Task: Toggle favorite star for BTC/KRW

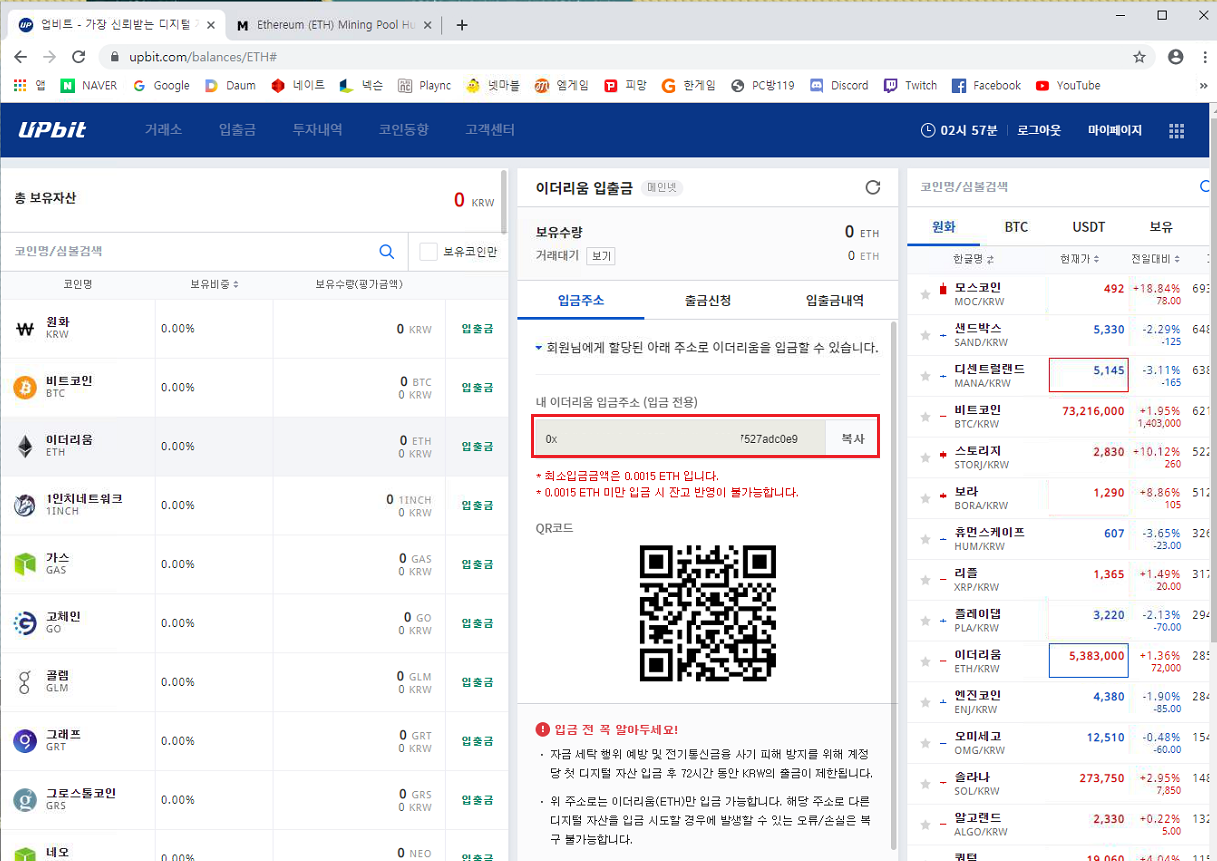Action: 926,417
